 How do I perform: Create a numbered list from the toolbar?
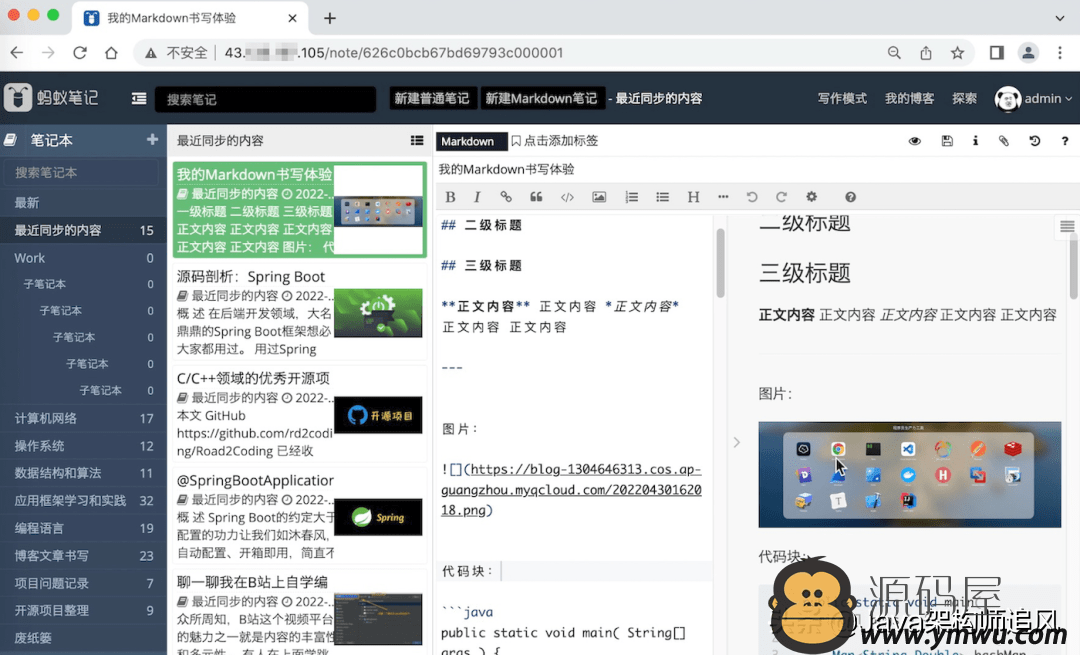click(x=632, y=197)
